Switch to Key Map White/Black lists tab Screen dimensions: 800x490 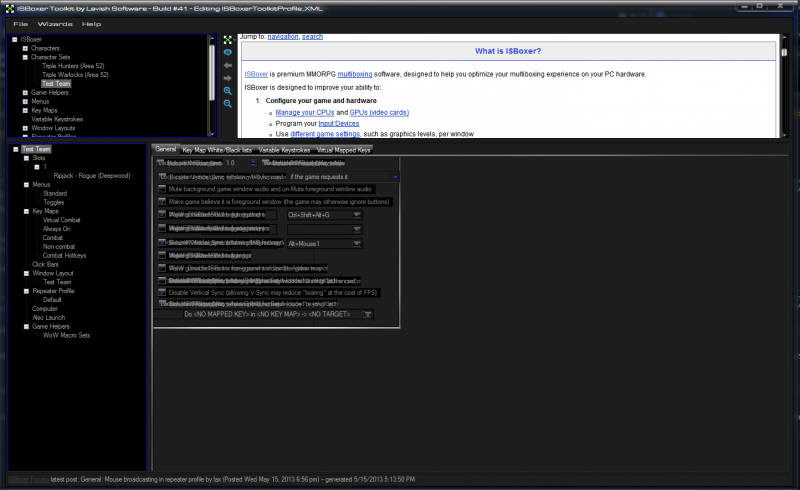point(217,150)
